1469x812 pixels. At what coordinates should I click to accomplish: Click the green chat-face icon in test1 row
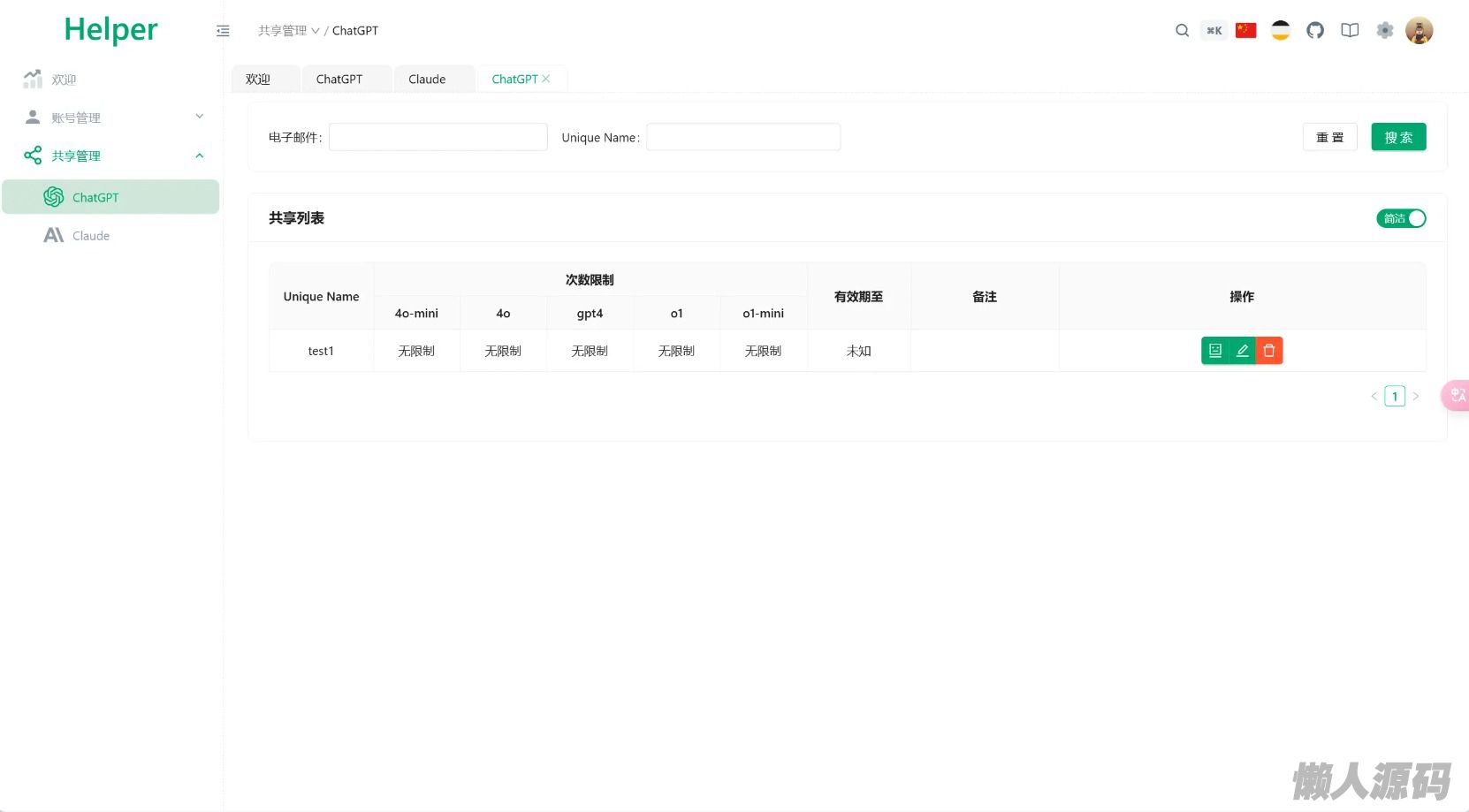point(1215,351)
